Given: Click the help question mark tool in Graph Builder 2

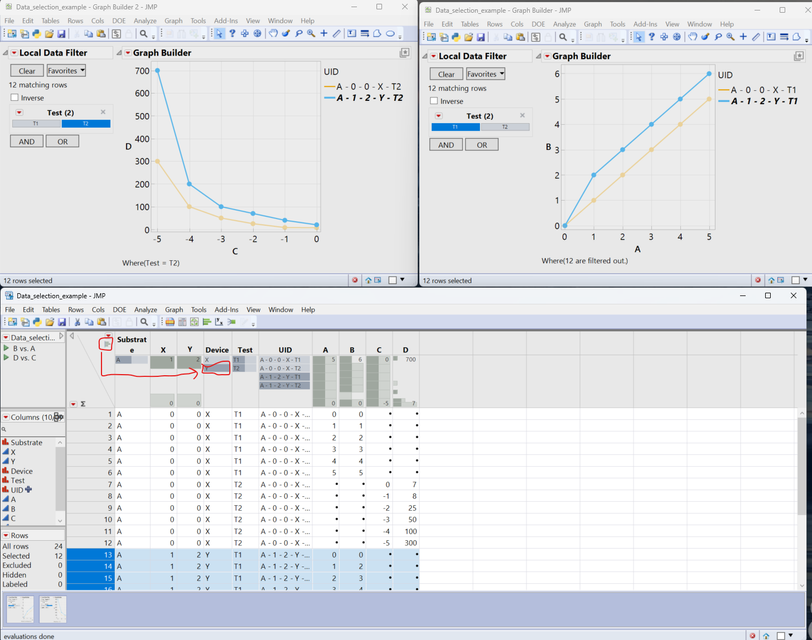Looking at the screenshot, I should (x=232, y=33).
